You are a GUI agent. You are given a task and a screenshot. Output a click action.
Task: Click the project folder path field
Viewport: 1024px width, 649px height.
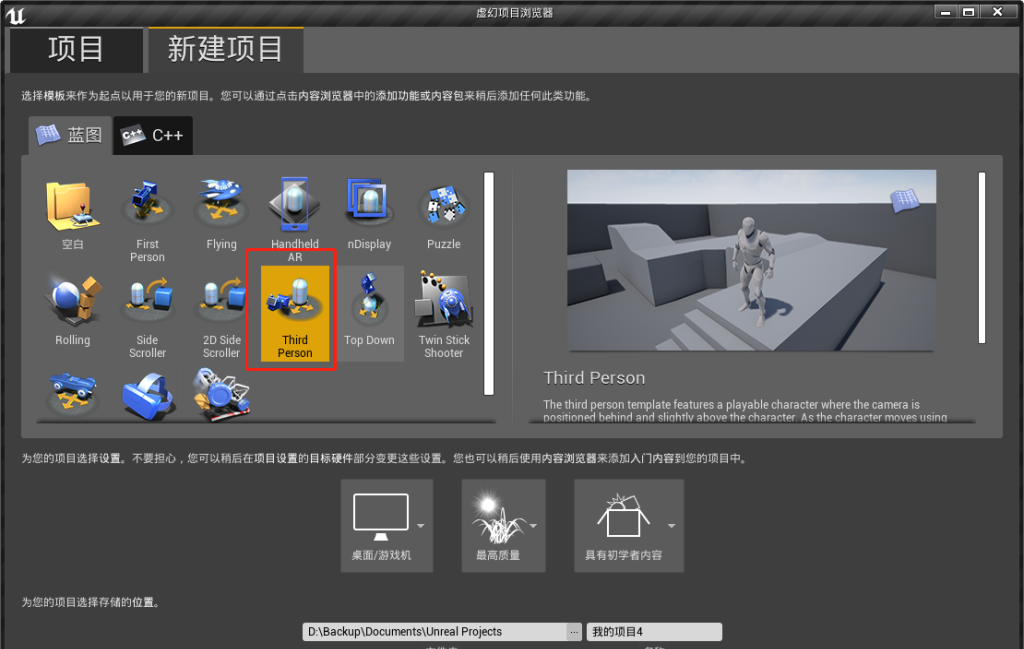point(434,631)
